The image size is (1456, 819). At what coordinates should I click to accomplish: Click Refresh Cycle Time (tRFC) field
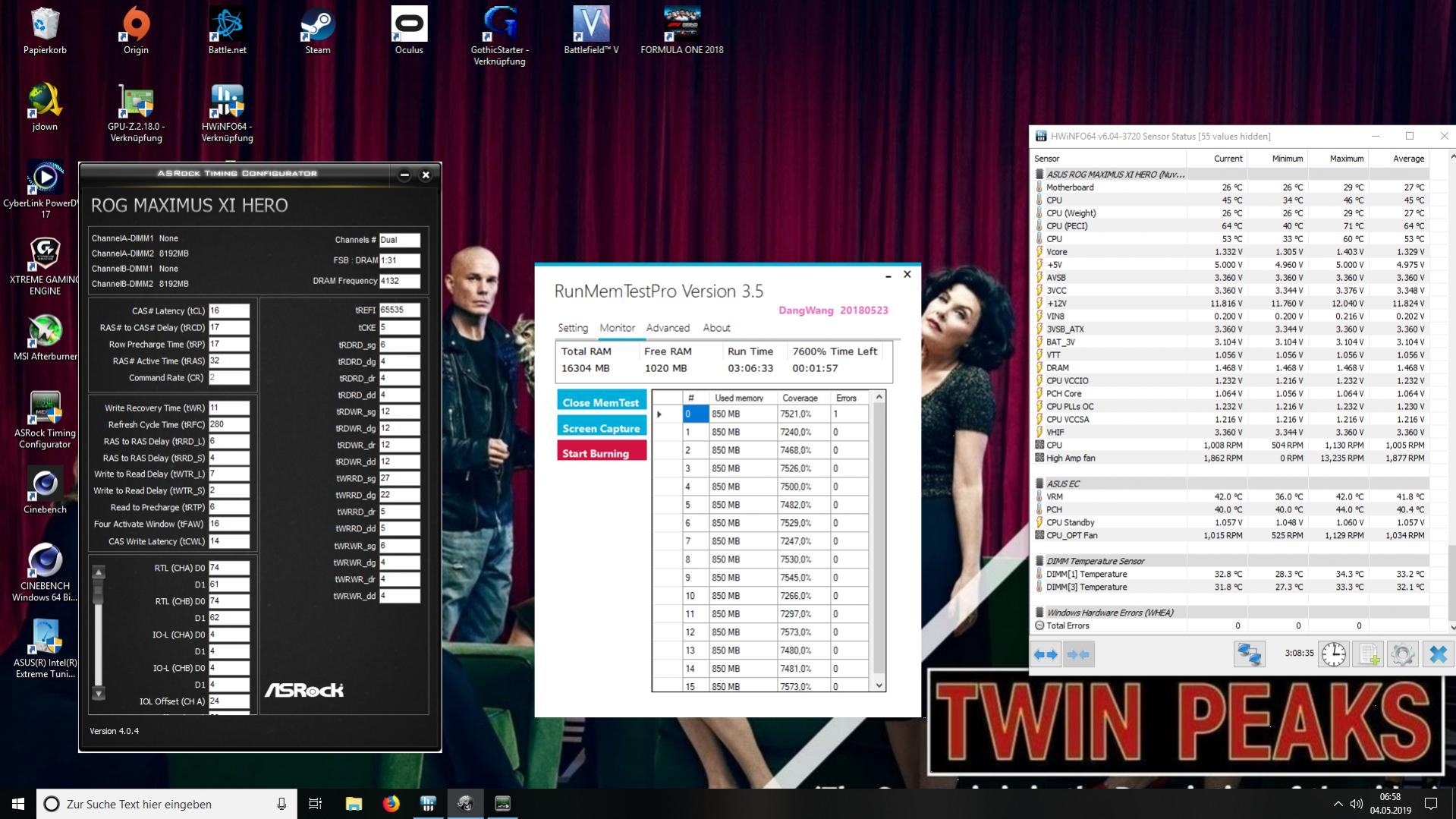[x=228, y=424]
